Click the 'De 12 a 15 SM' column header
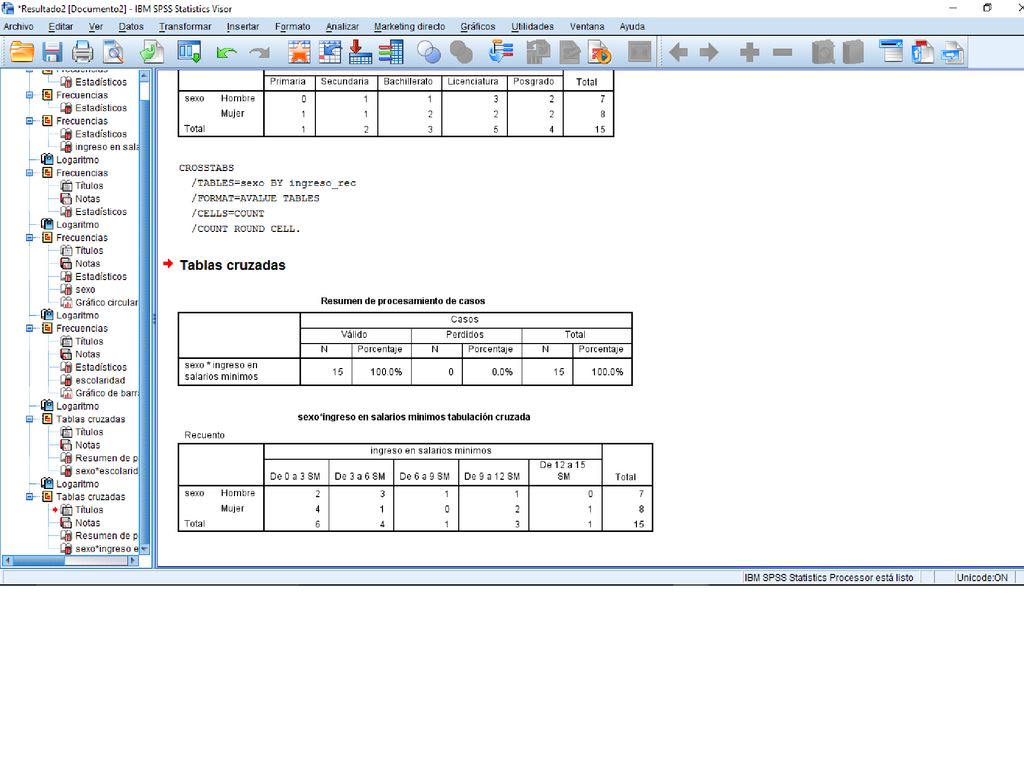 click(x=562, y=470)
